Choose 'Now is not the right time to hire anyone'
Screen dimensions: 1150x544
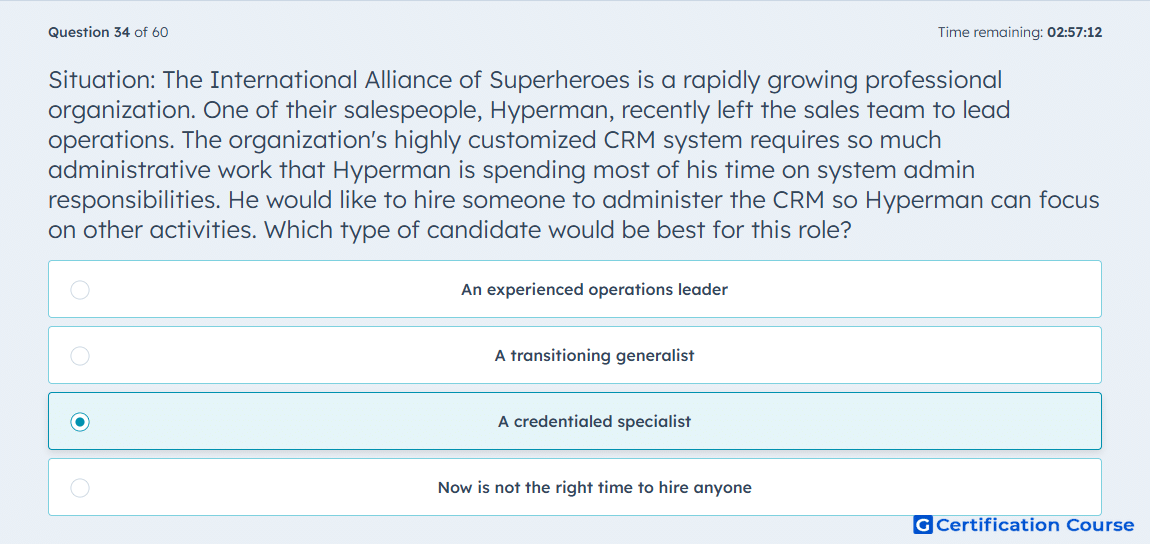[x=575, y=487]
